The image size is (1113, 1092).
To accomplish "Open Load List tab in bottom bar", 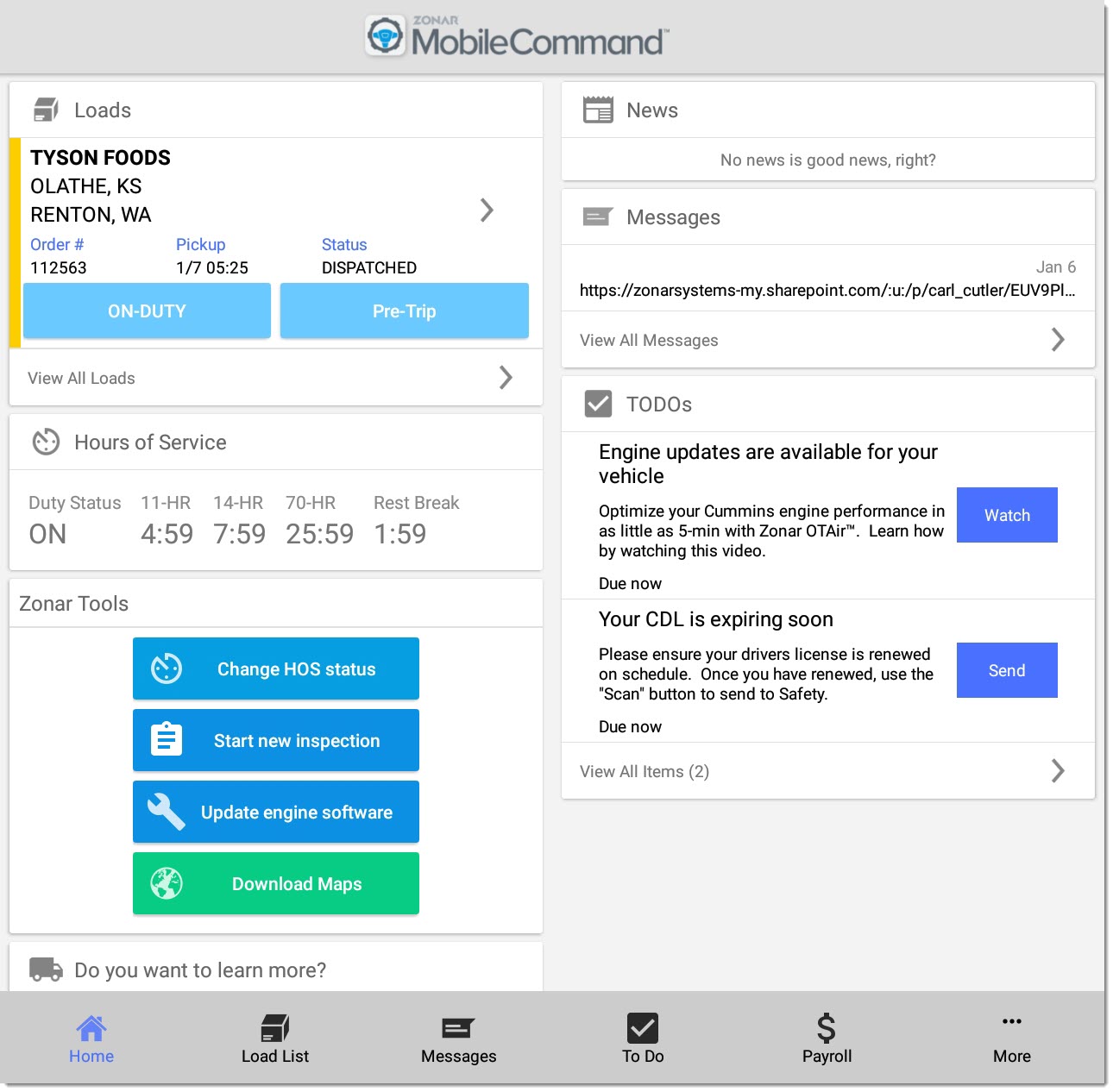I will coord(275,1039).
